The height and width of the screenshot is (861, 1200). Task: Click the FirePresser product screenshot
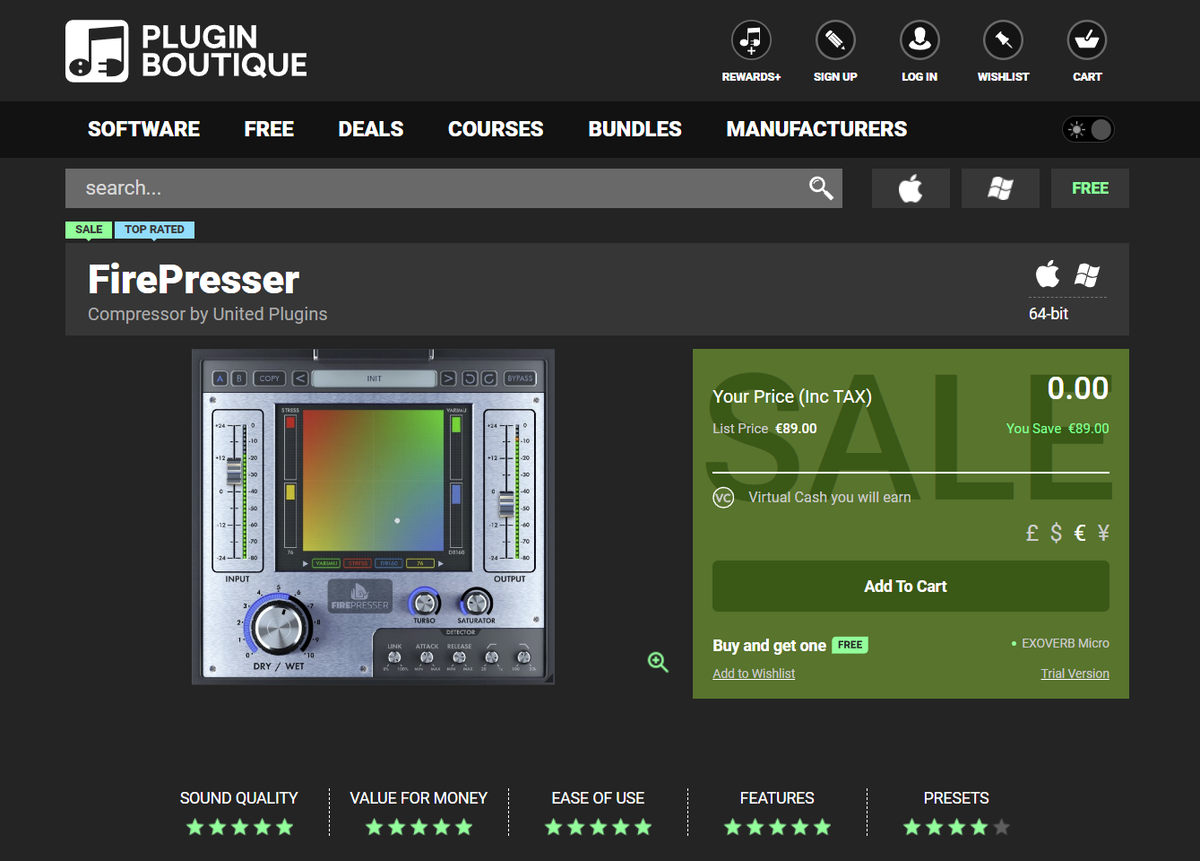(373, 517)
